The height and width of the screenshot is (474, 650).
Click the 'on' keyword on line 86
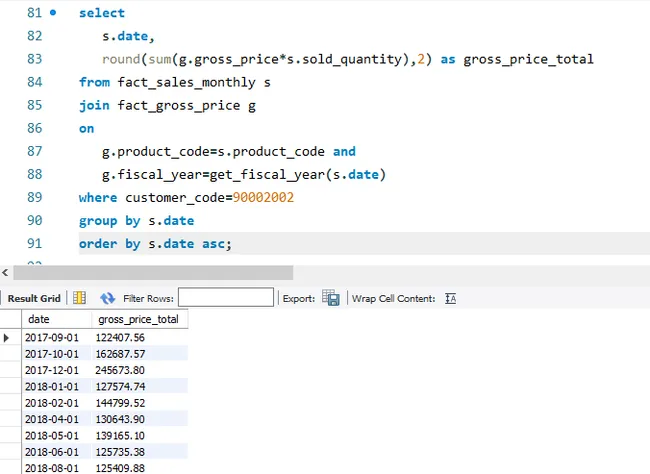pyautogui.click(x=87, y=129)
